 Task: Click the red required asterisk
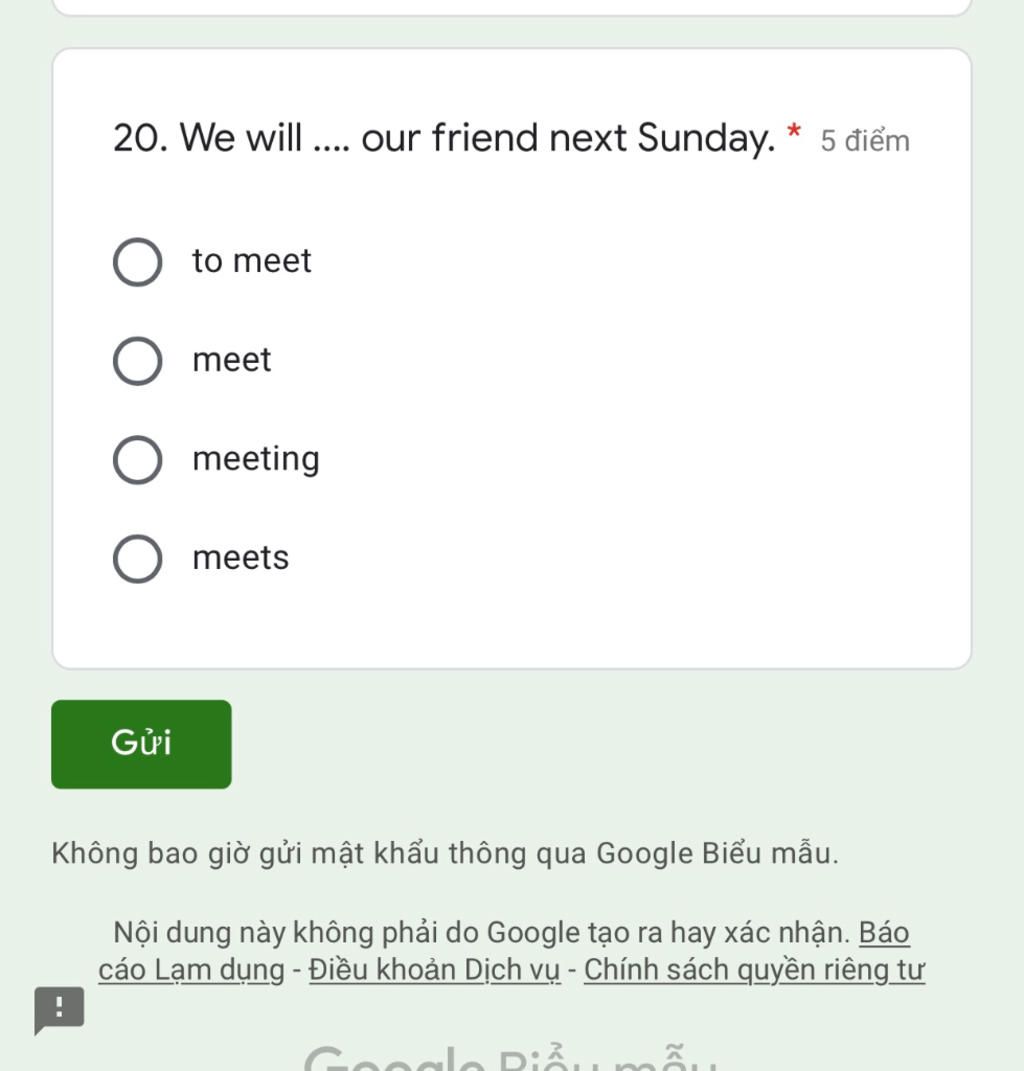(793, 130)
